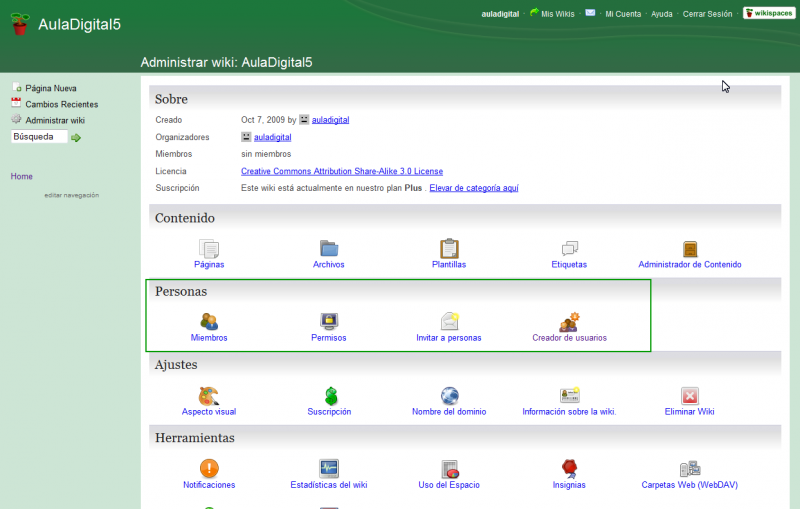Click the Estadísticas del wiki text link

tap(329, 485)
